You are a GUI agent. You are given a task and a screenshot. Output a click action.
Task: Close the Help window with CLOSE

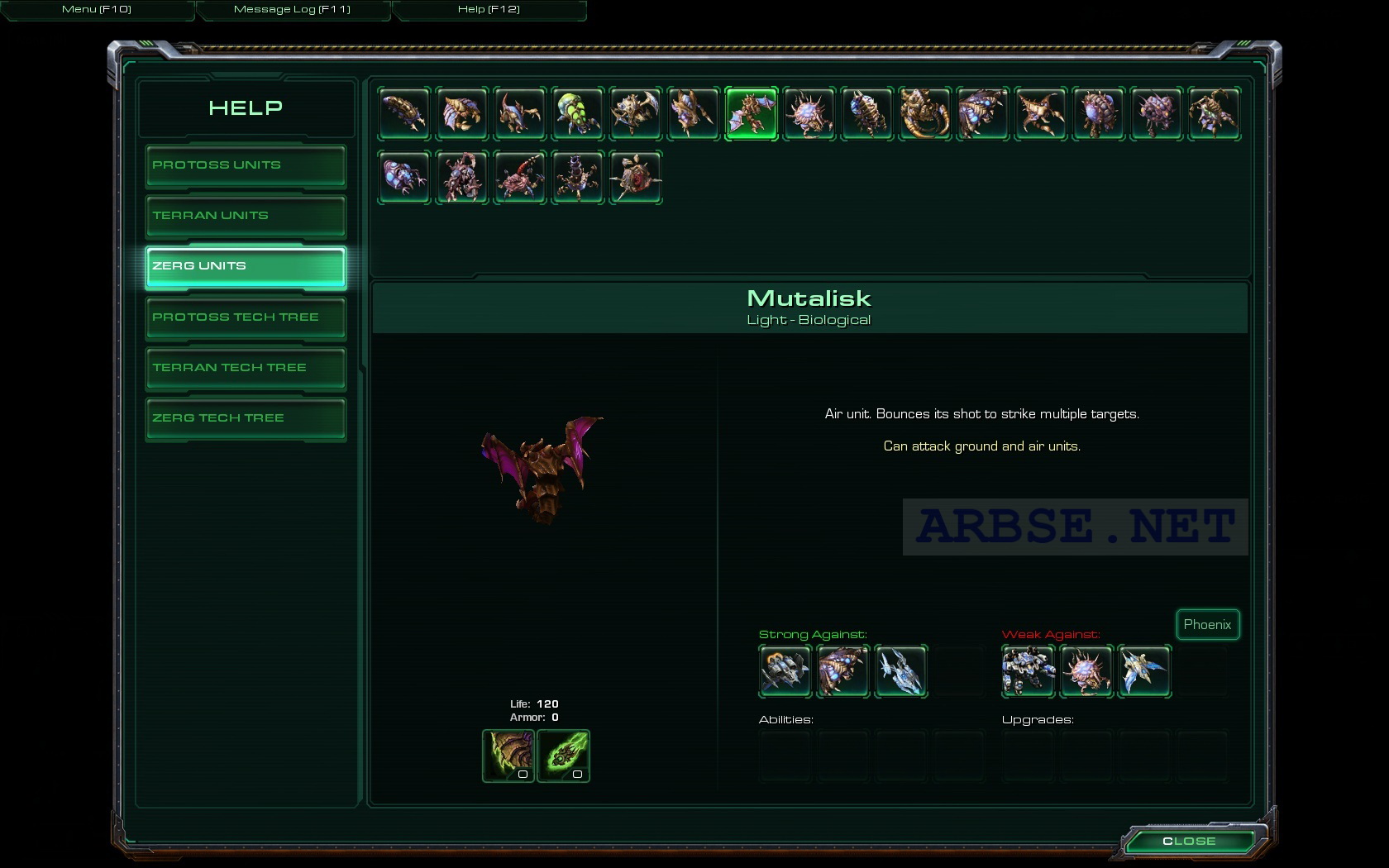pyautogui.click(x=1189, y=841)
